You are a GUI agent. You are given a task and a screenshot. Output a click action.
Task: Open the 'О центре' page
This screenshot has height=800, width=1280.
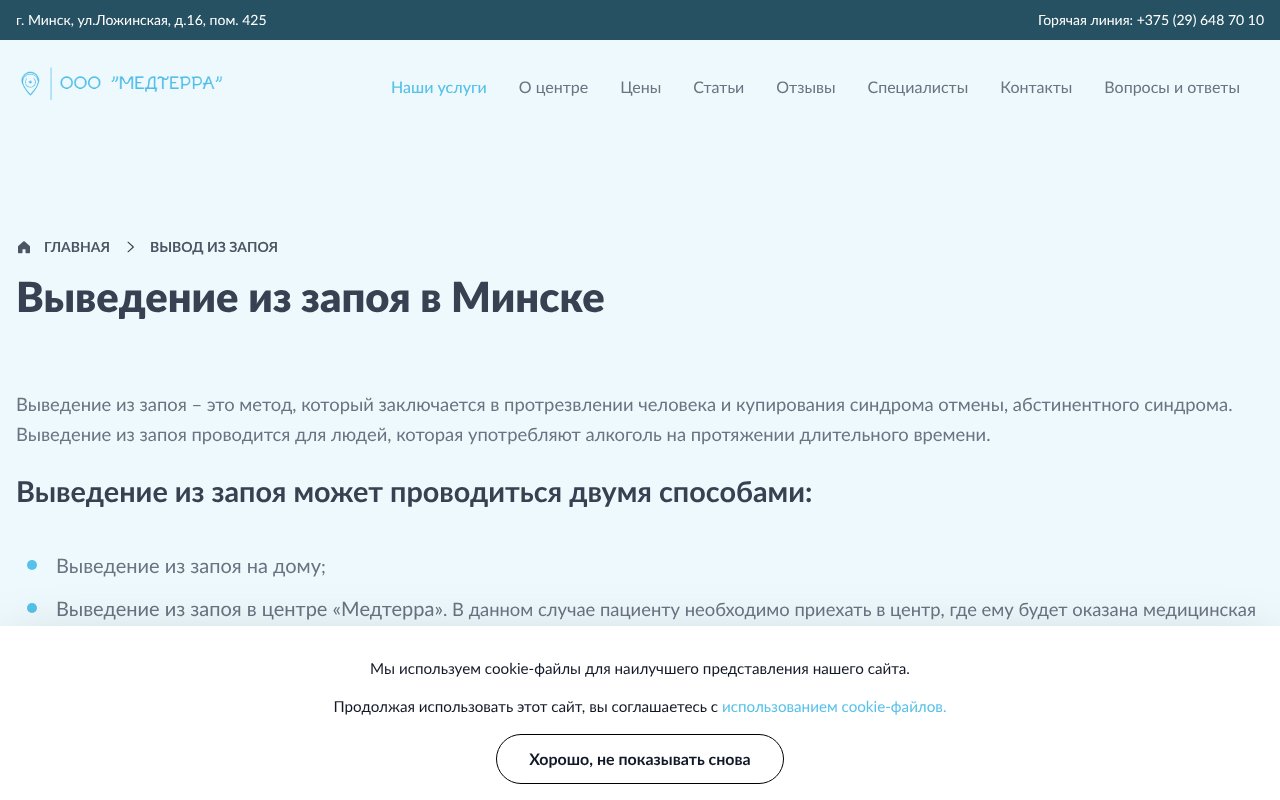tap(553, 87)
